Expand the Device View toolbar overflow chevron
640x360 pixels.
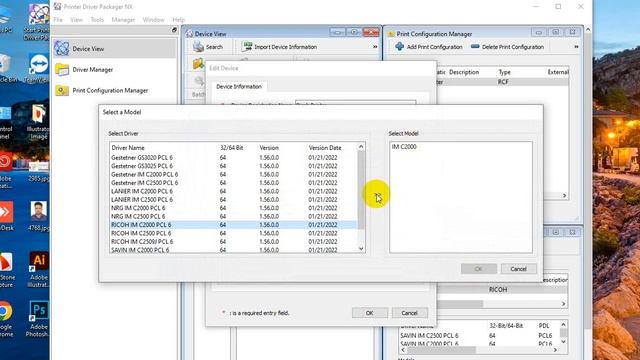(x=375, y=47)
